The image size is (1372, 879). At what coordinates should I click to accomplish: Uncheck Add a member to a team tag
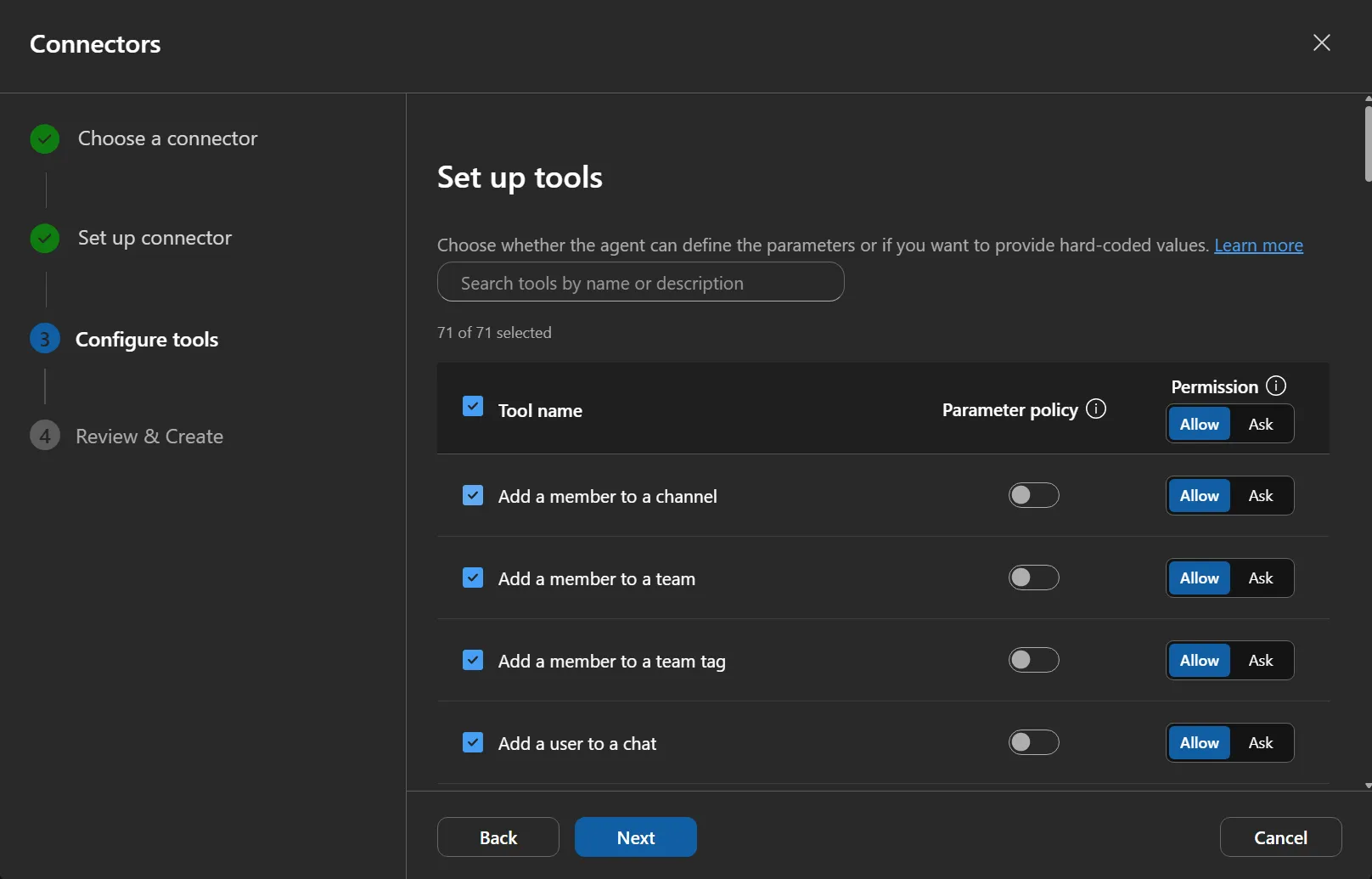click(473, 660)
